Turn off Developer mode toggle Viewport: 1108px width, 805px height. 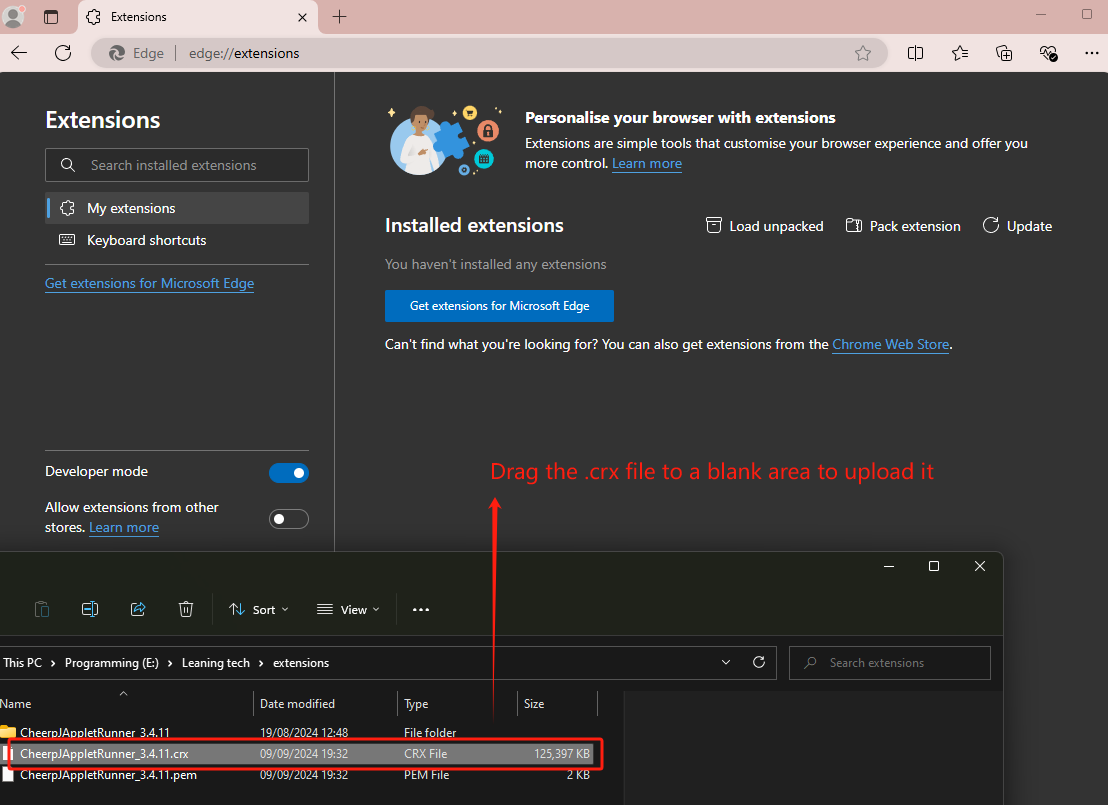[288, 473]
